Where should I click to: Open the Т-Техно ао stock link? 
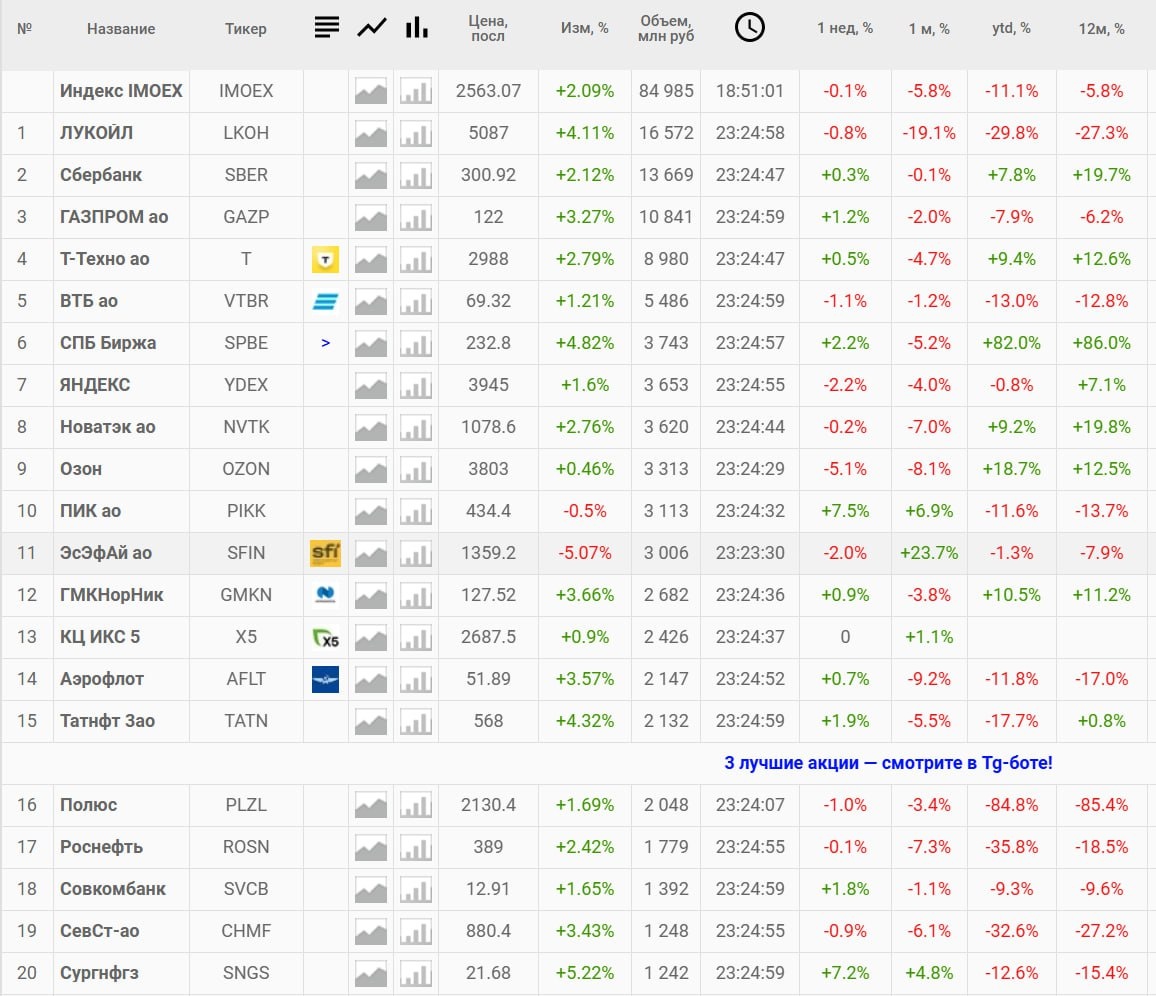(x=105, y=259)
